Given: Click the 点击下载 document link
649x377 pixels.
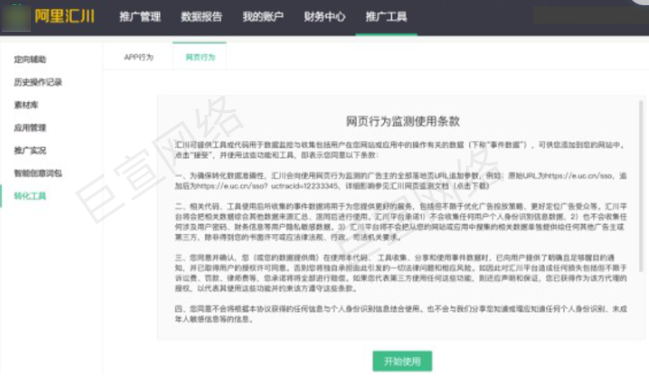Looking at the screenshot, I should 471,186.
